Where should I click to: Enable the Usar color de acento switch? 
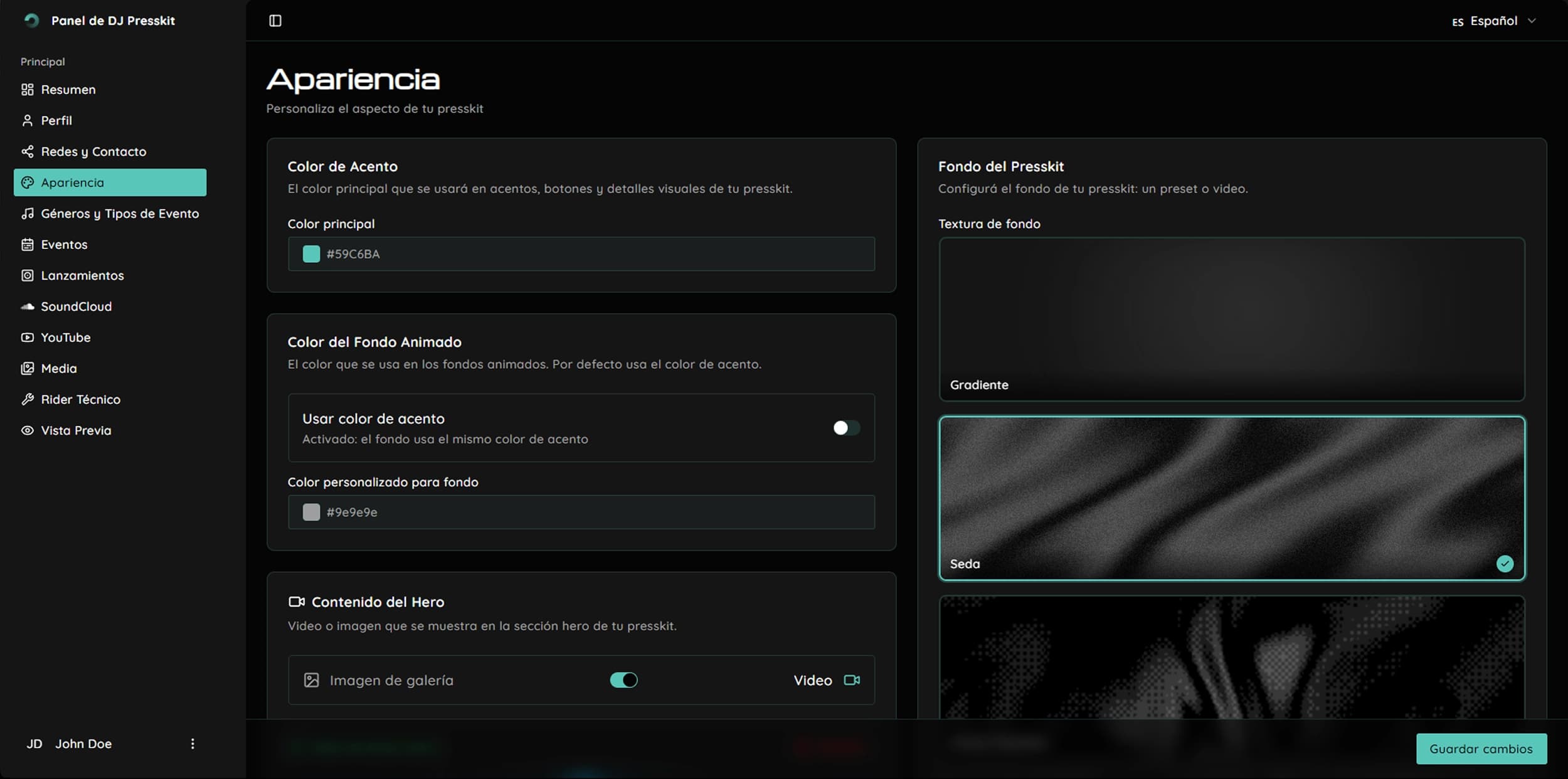pyautogui.click(x=846, y=428)
